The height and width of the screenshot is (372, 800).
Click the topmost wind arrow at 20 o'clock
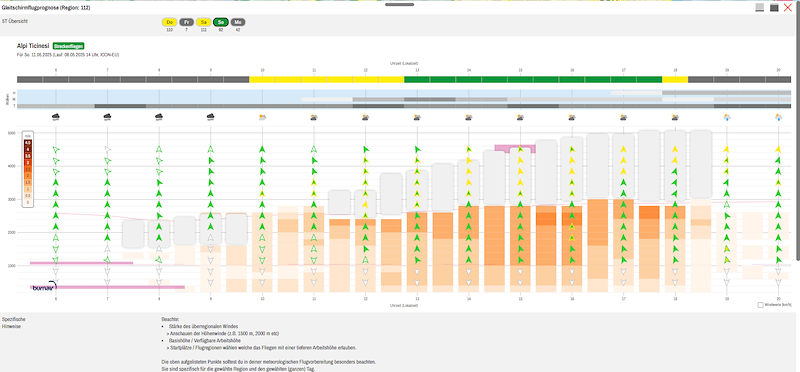coord(778,149)
